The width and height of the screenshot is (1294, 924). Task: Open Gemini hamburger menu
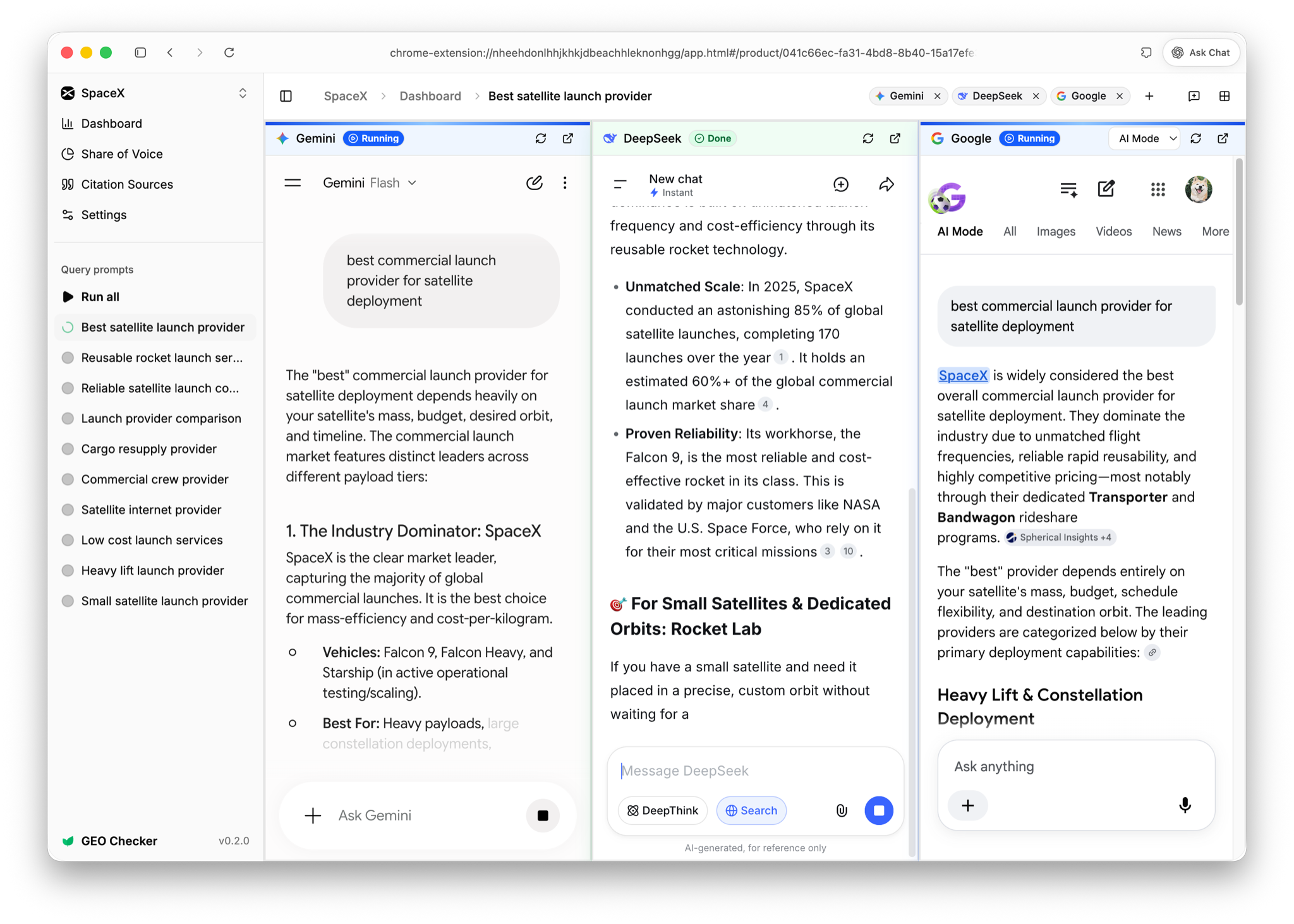[x=293, y=183]
